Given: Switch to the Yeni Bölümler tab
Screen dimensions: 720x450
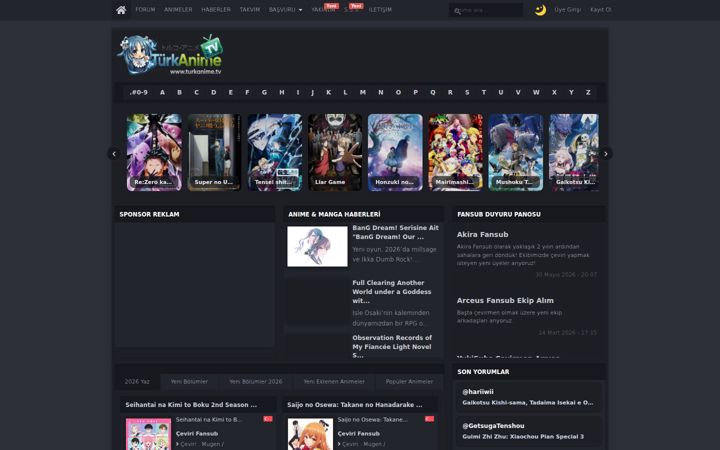Looking at the screenshot, I should [x=189, y=382].
